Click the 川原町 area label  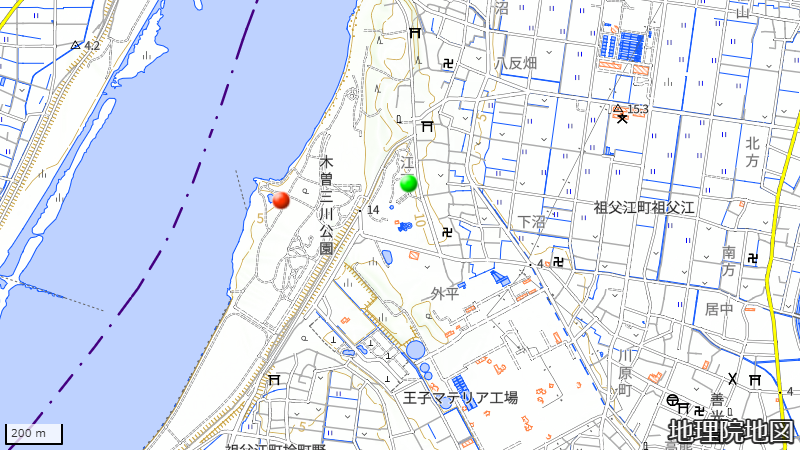[x=625, y=373]
